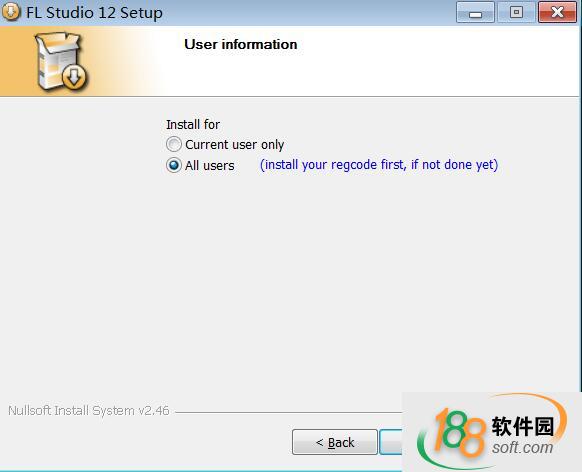Go to previous step with Back button
The height and width of the screenshot is (472, 582).
[x=335, y=442]
